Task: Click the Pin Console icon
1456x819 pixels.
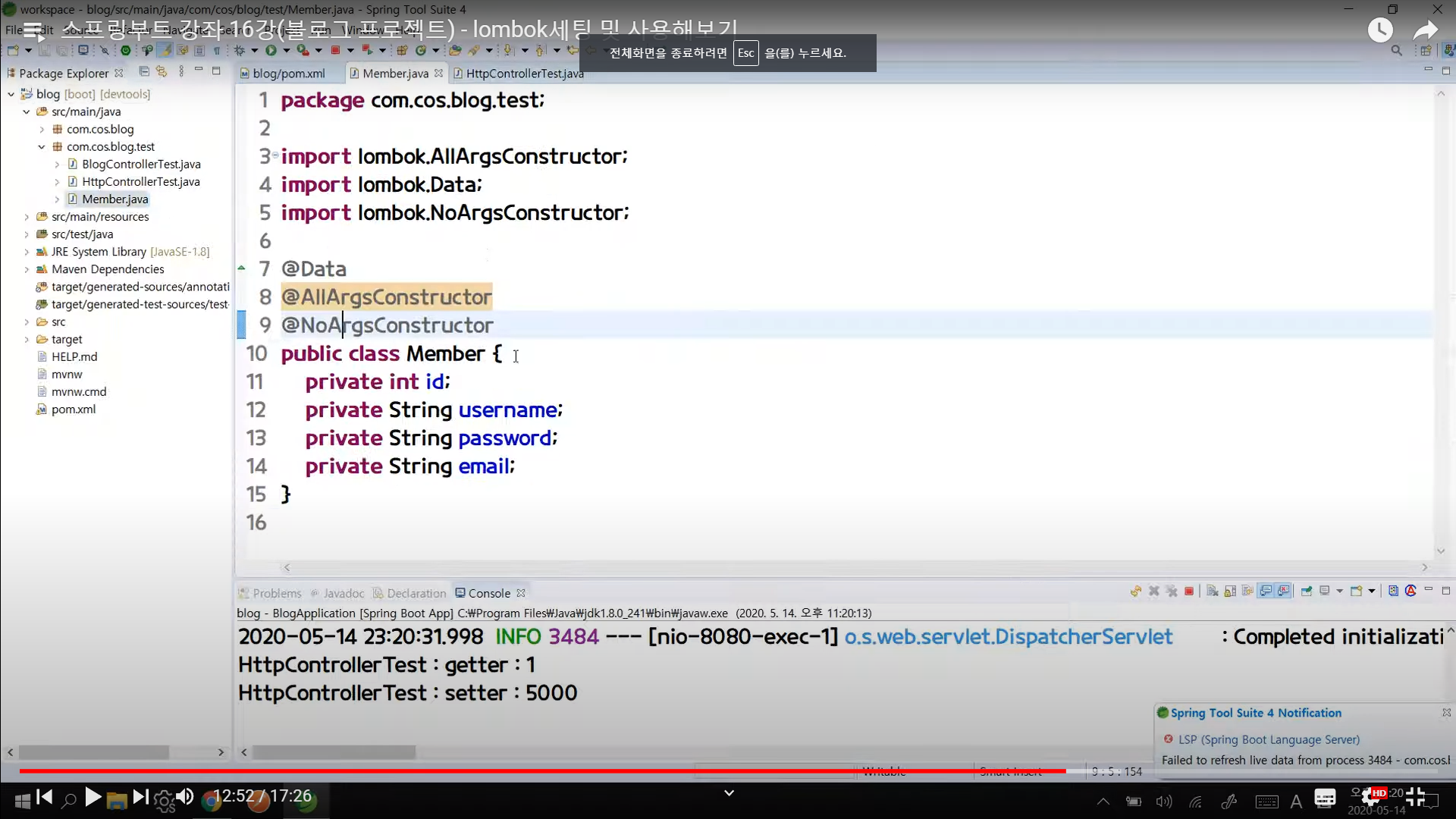Action: coord(1306,591)
